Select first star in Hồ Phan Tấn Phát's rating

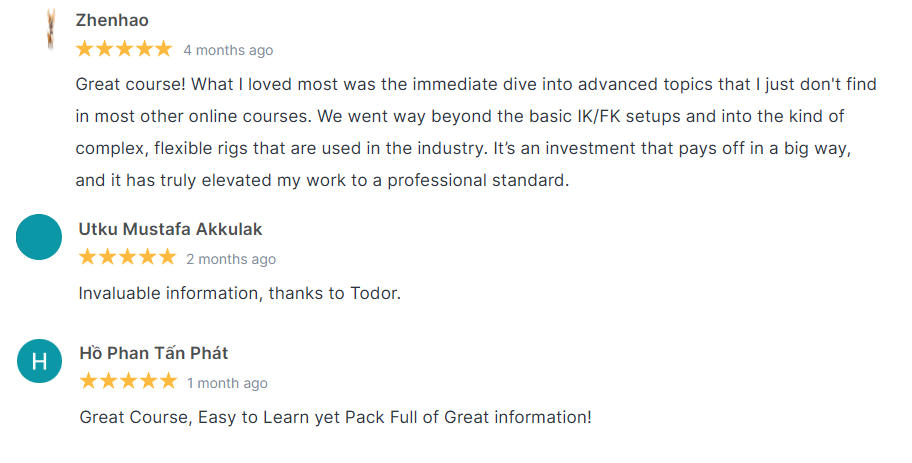(x=88, y=381)
